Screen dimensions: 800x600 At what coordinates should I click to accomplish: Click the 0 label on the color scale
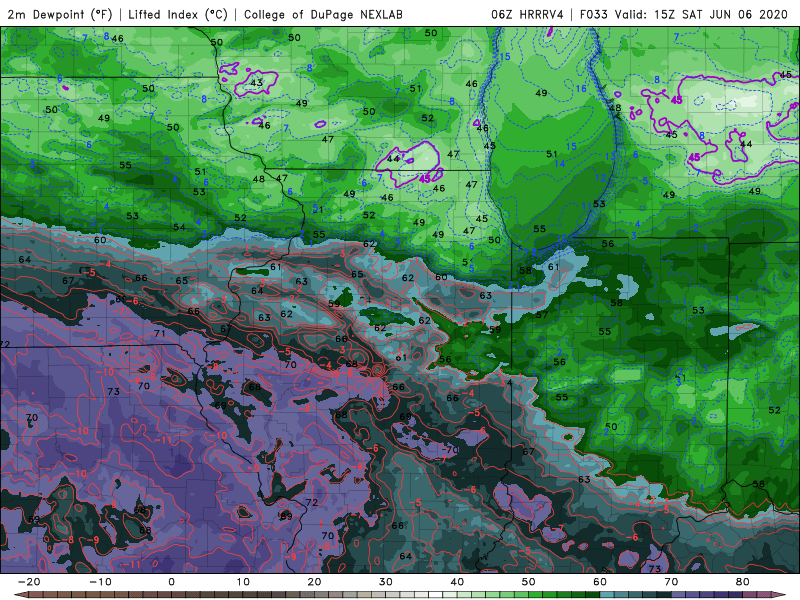pyautogui.click(x=171, y=582)
